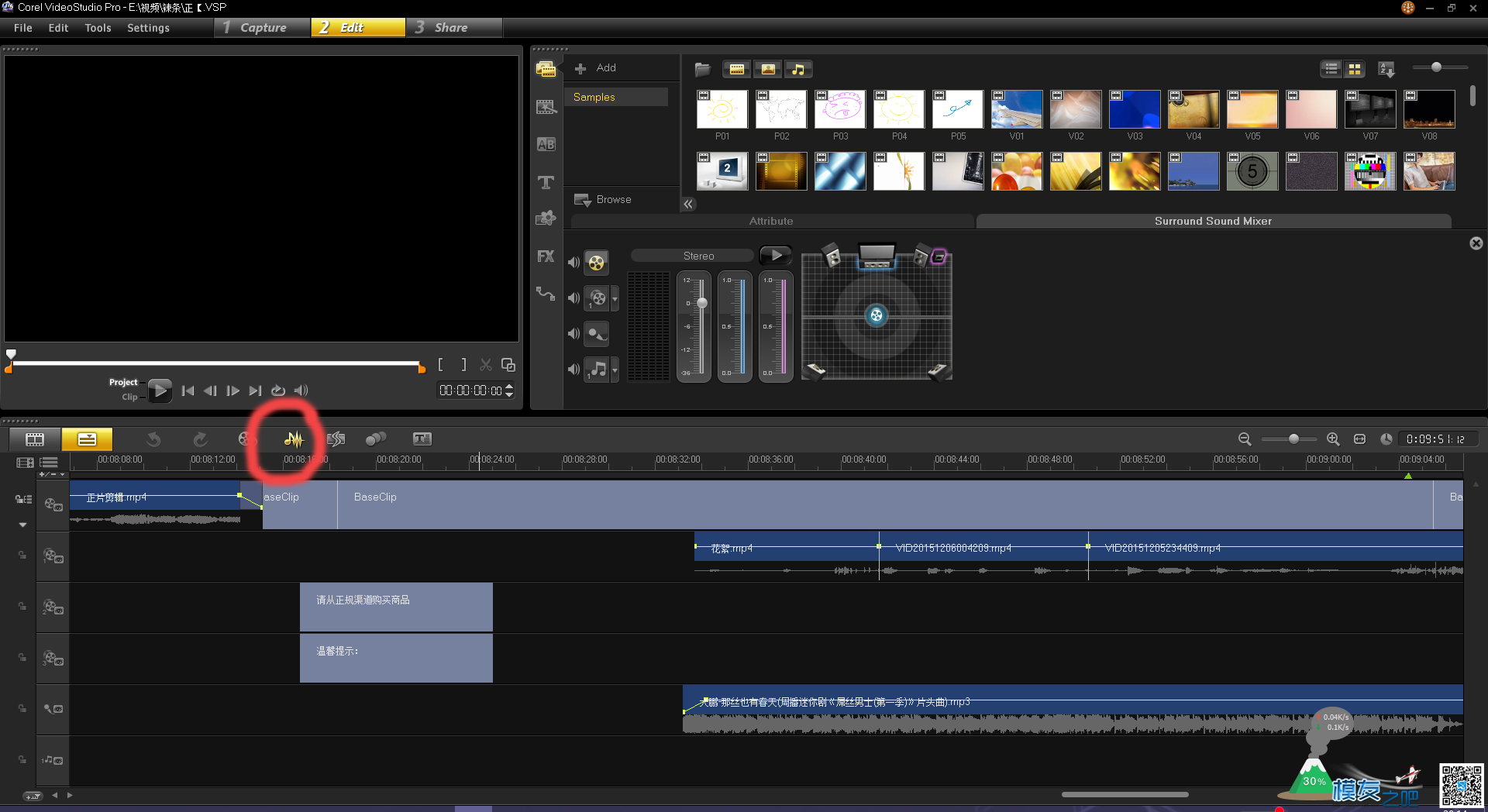Switch to Storyboard View

coord(35,439)
